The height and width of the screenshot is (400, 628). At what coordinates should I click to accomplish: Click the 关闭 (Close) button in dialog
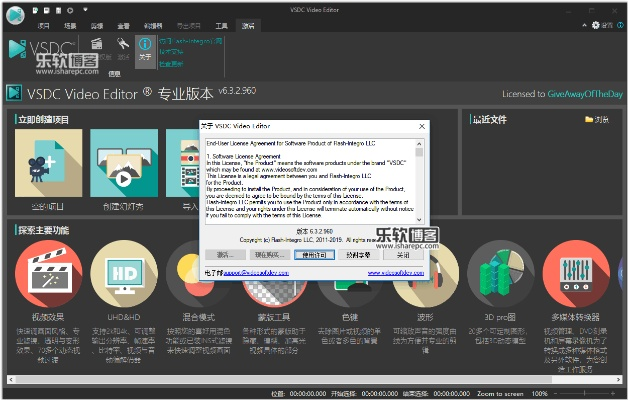click(x=402, y=255)
